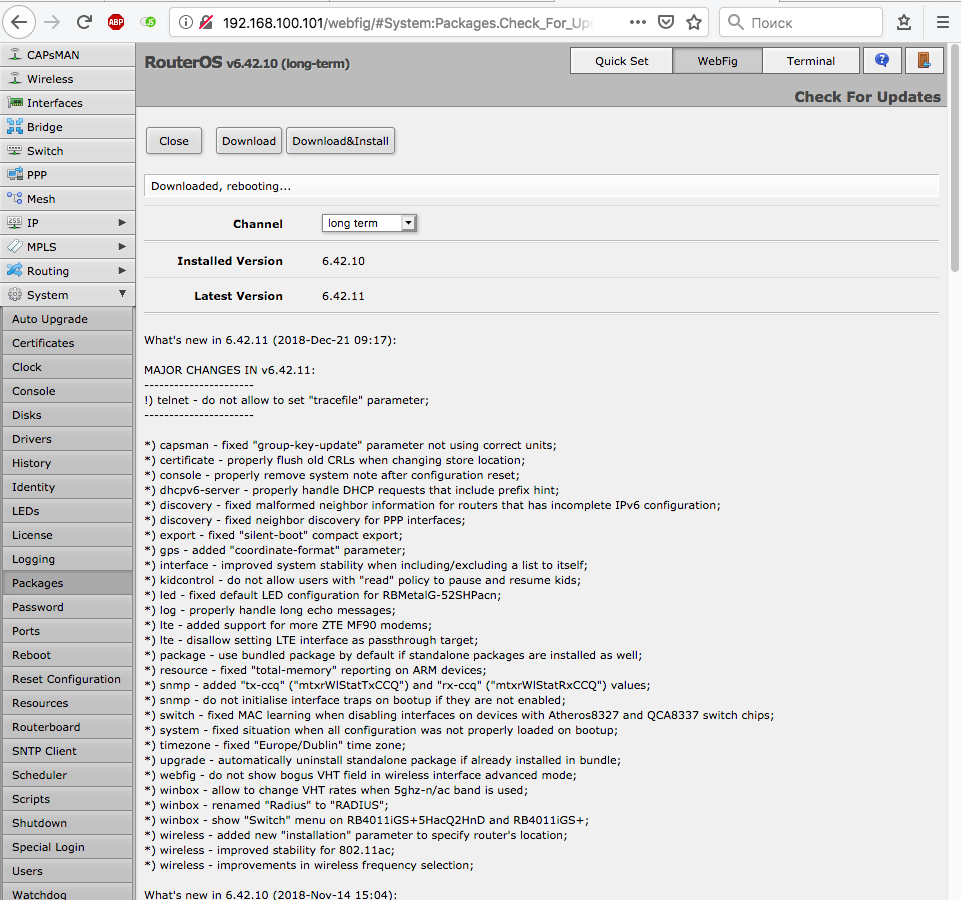Expand the Routing submenu arrow
Image resolution: width=961 pixels, height=900 pixels.
122,270
